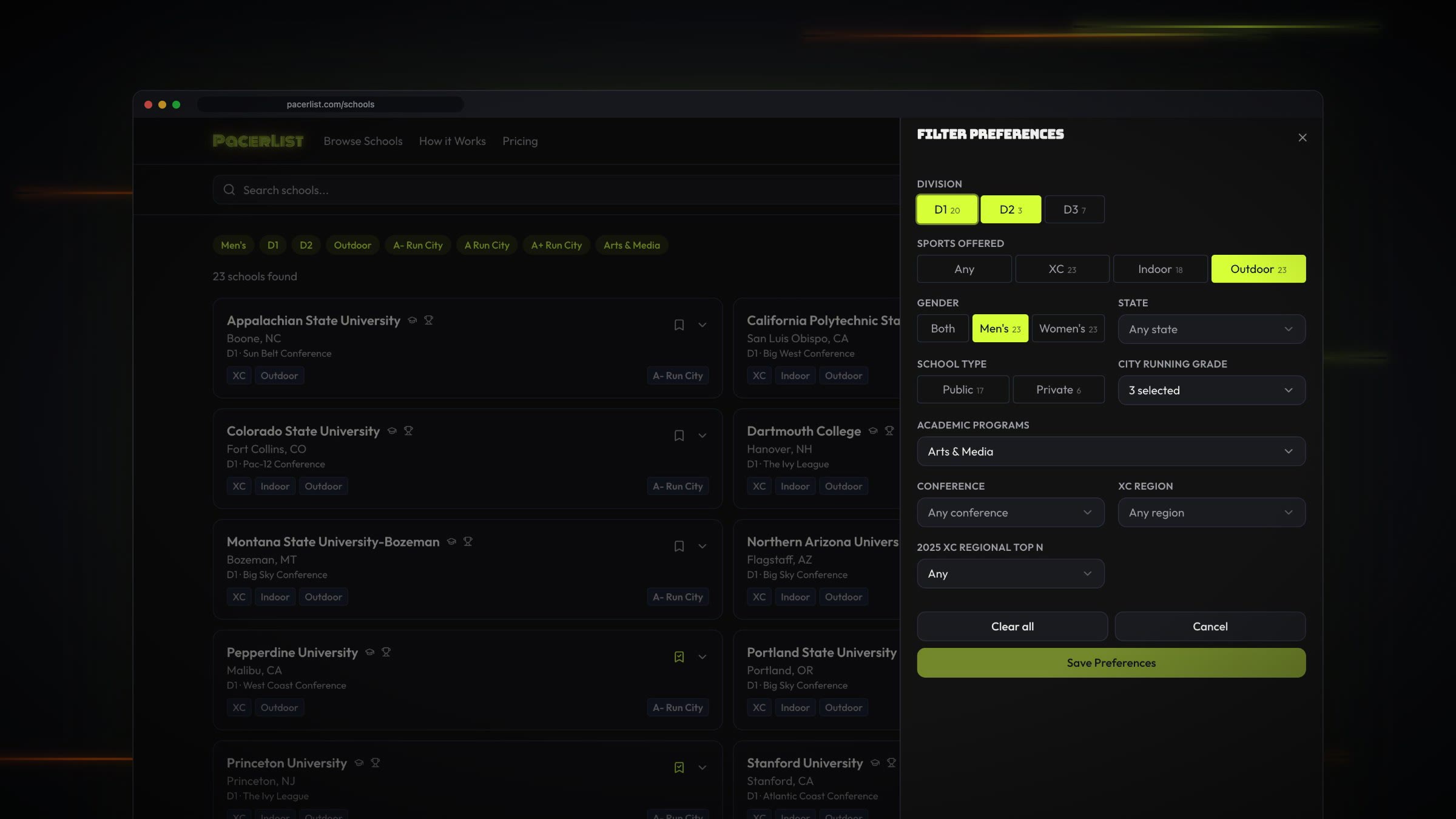
Task: Click graduation cap icon beside Appalachian State University
Action: 413,320
